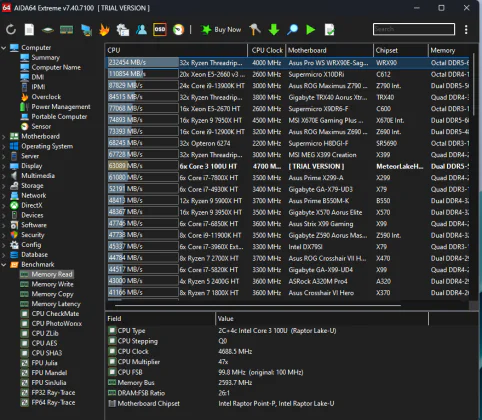Open the CPU AES benchmark
This screenshot has height=420, width=482.
click(x=44, y=343)
